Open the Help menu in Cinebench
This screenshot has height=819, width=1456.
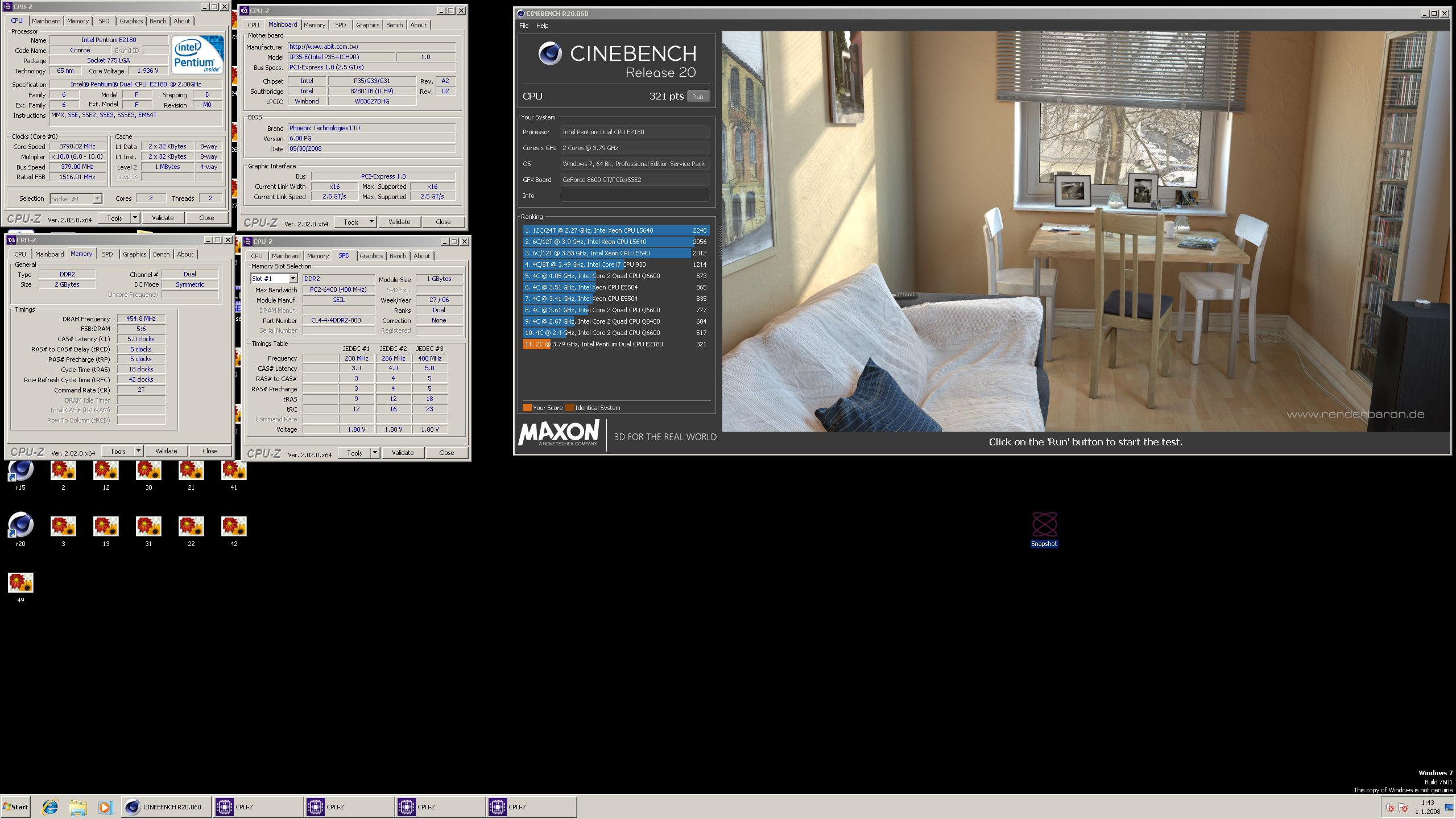(543, 26)
